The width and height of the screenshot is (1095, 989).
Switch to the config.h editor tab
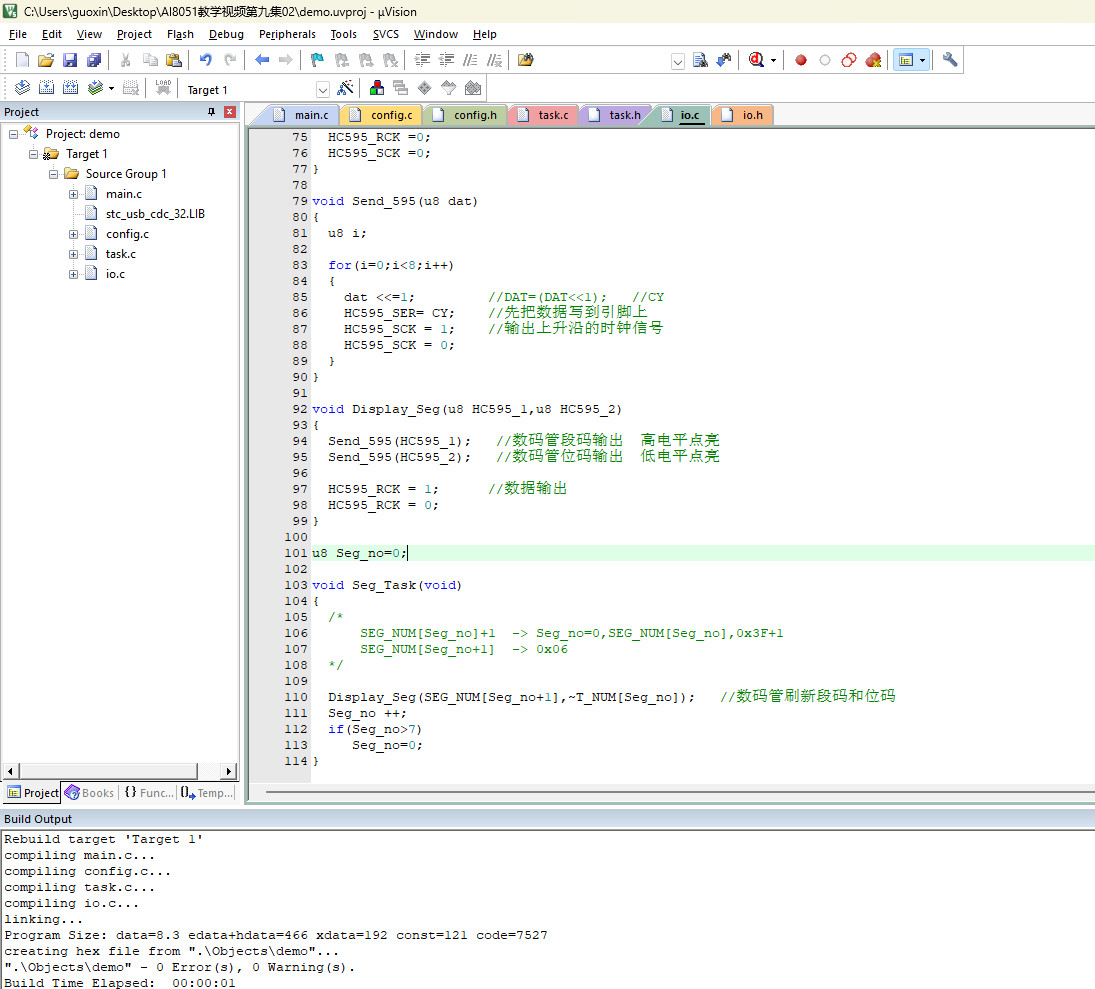tap(466, 115)
